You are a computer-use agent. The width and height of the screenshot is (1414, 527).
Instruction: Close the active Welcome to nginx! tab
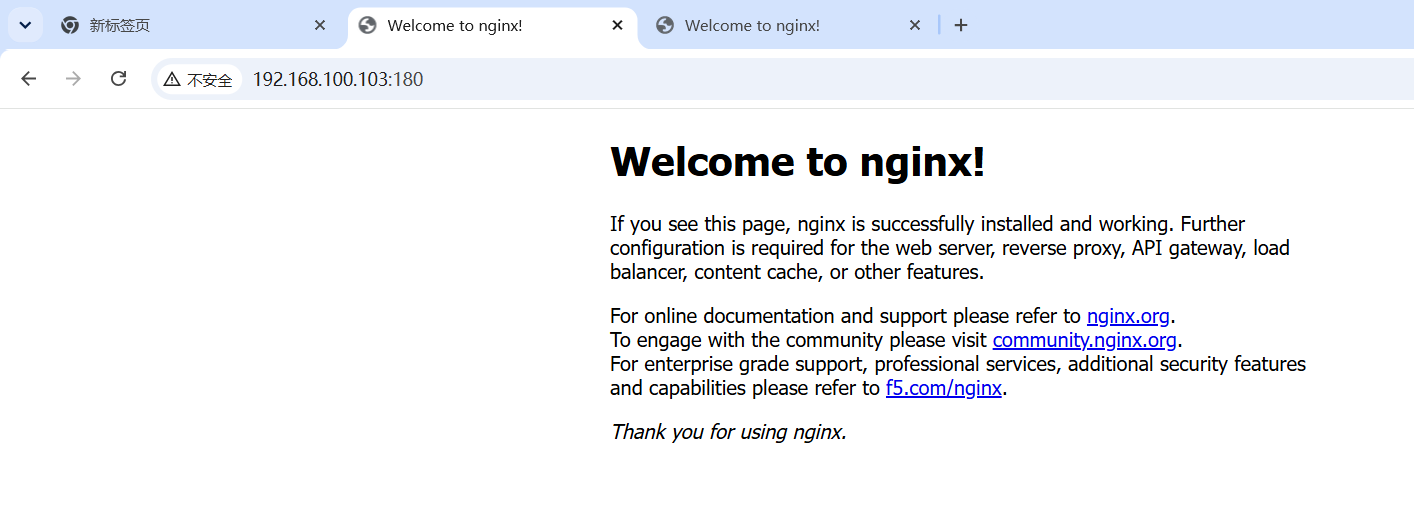[x=618, y=26]
